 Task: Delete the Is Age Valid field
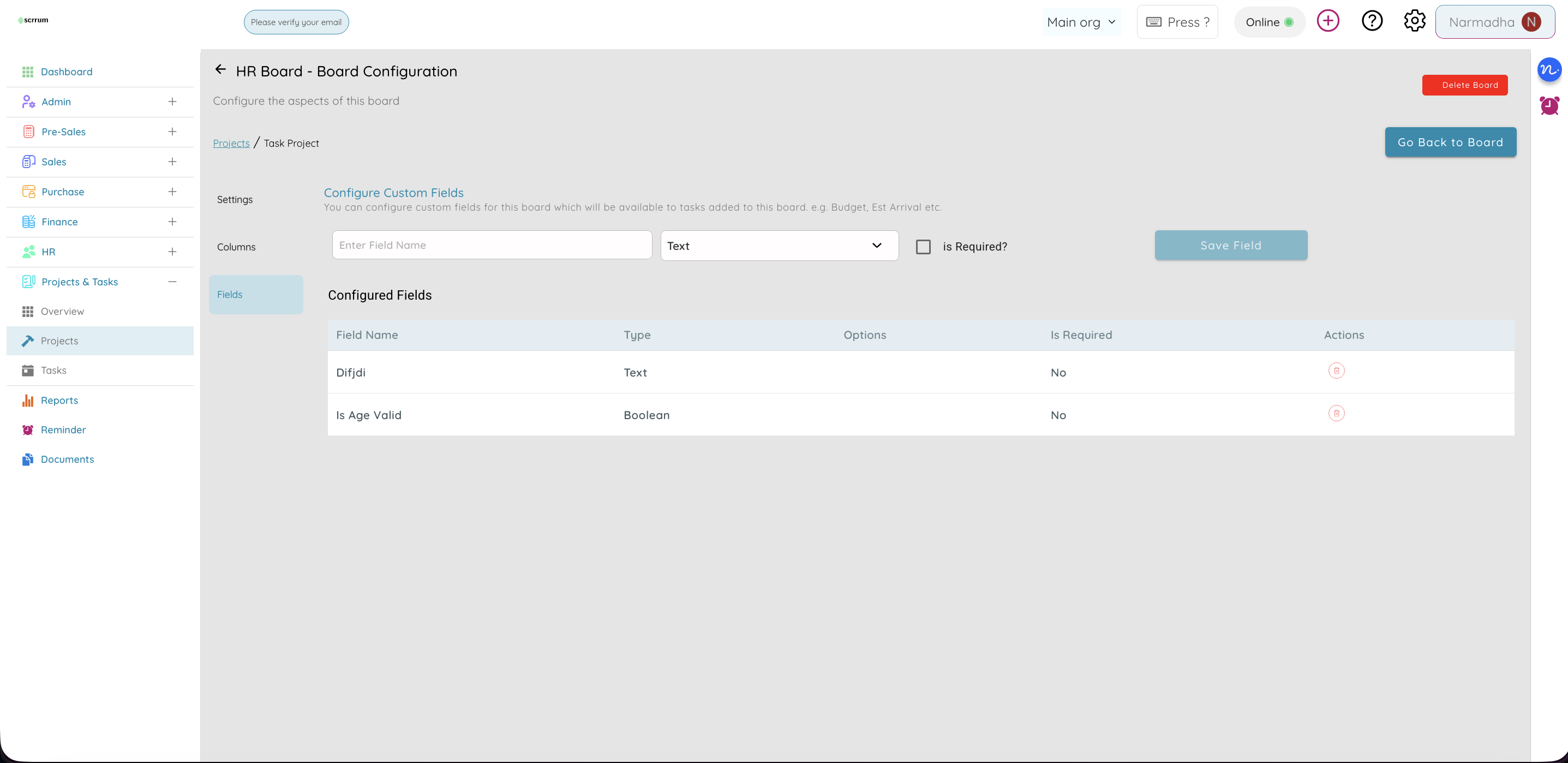[1337, 413]
